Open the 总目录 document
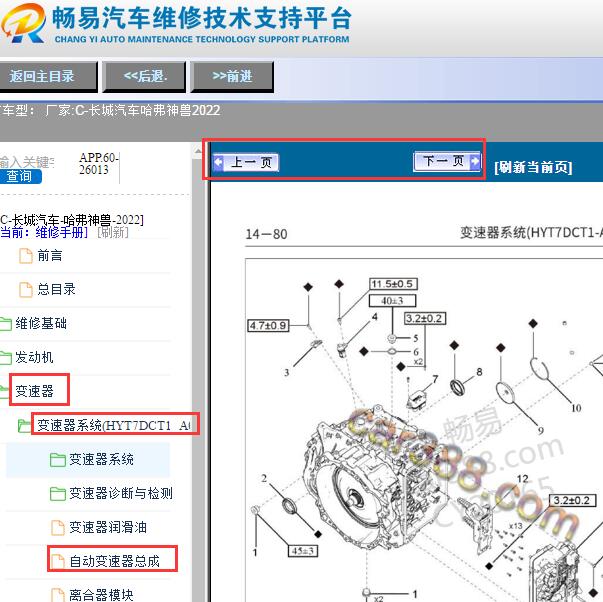This screenshot has width=603, height=602. tap(56, 289)
